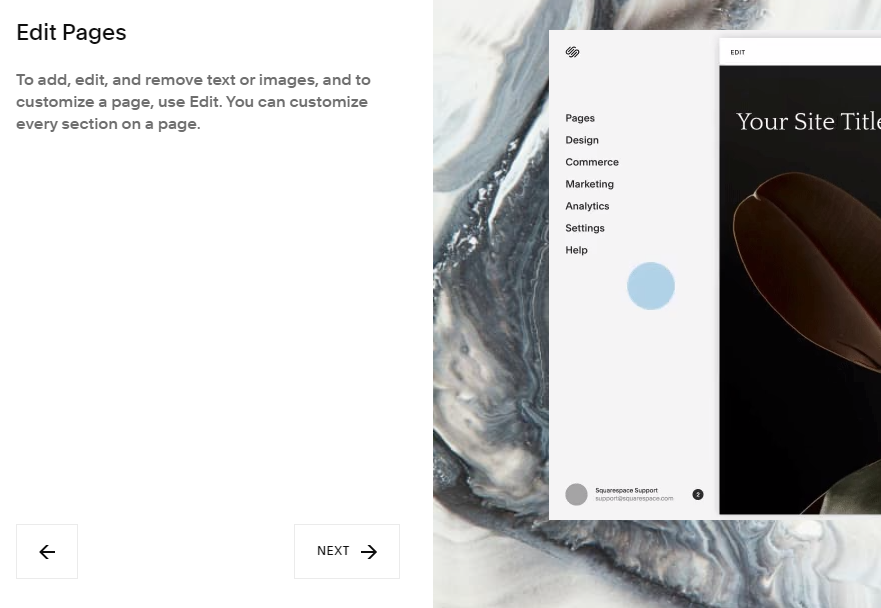Open Settings from the sidebar
Image resolution: width=881 pixels, height=608 pixels.
tap(585, 228)
